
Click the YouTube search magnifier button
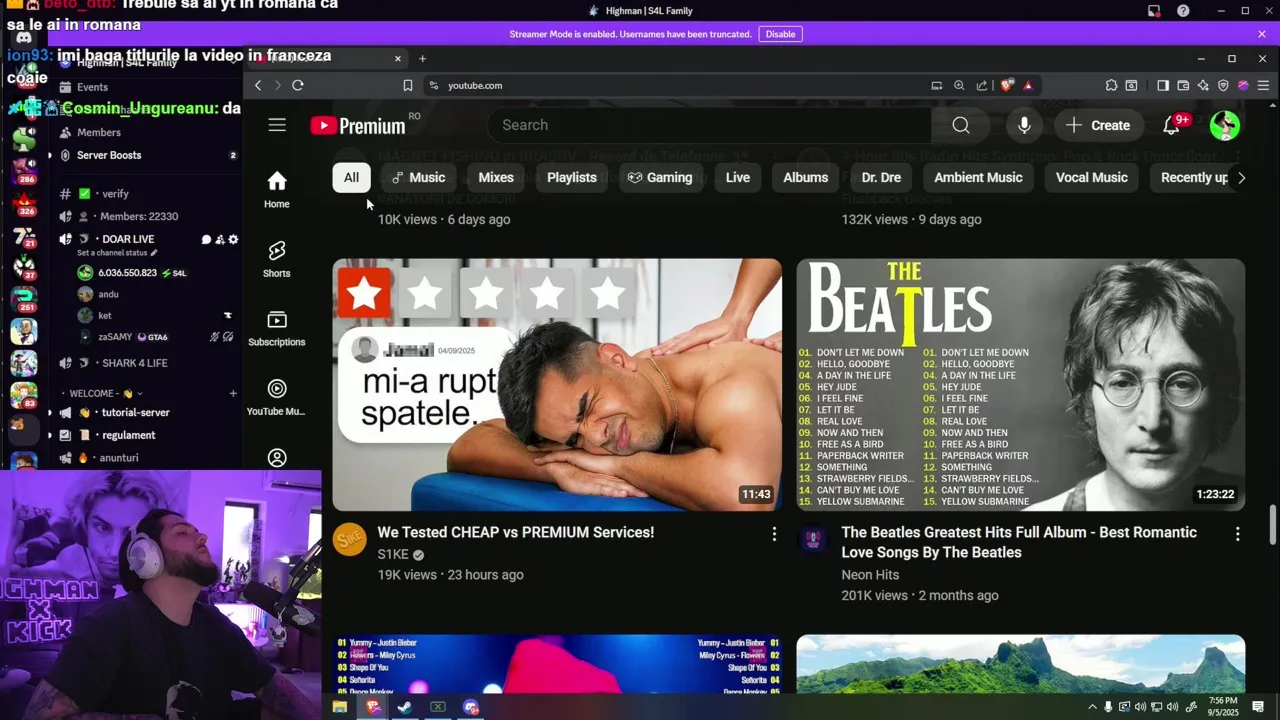961,125
